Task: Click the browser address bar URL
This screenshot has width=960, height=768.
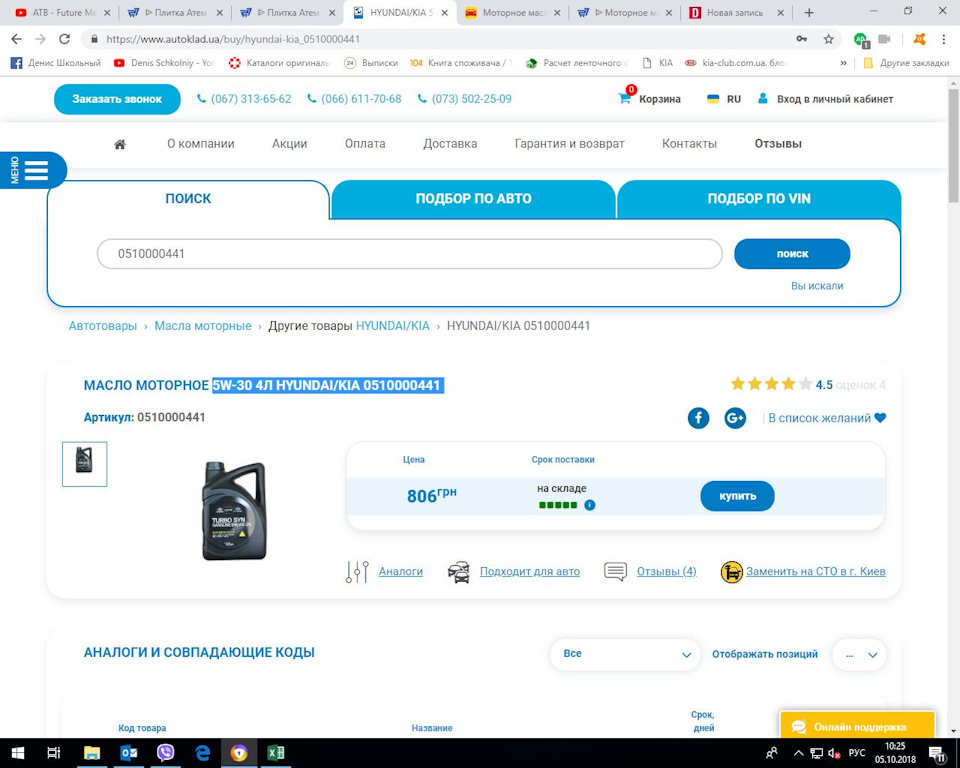Action: click(x=233, y=39)
